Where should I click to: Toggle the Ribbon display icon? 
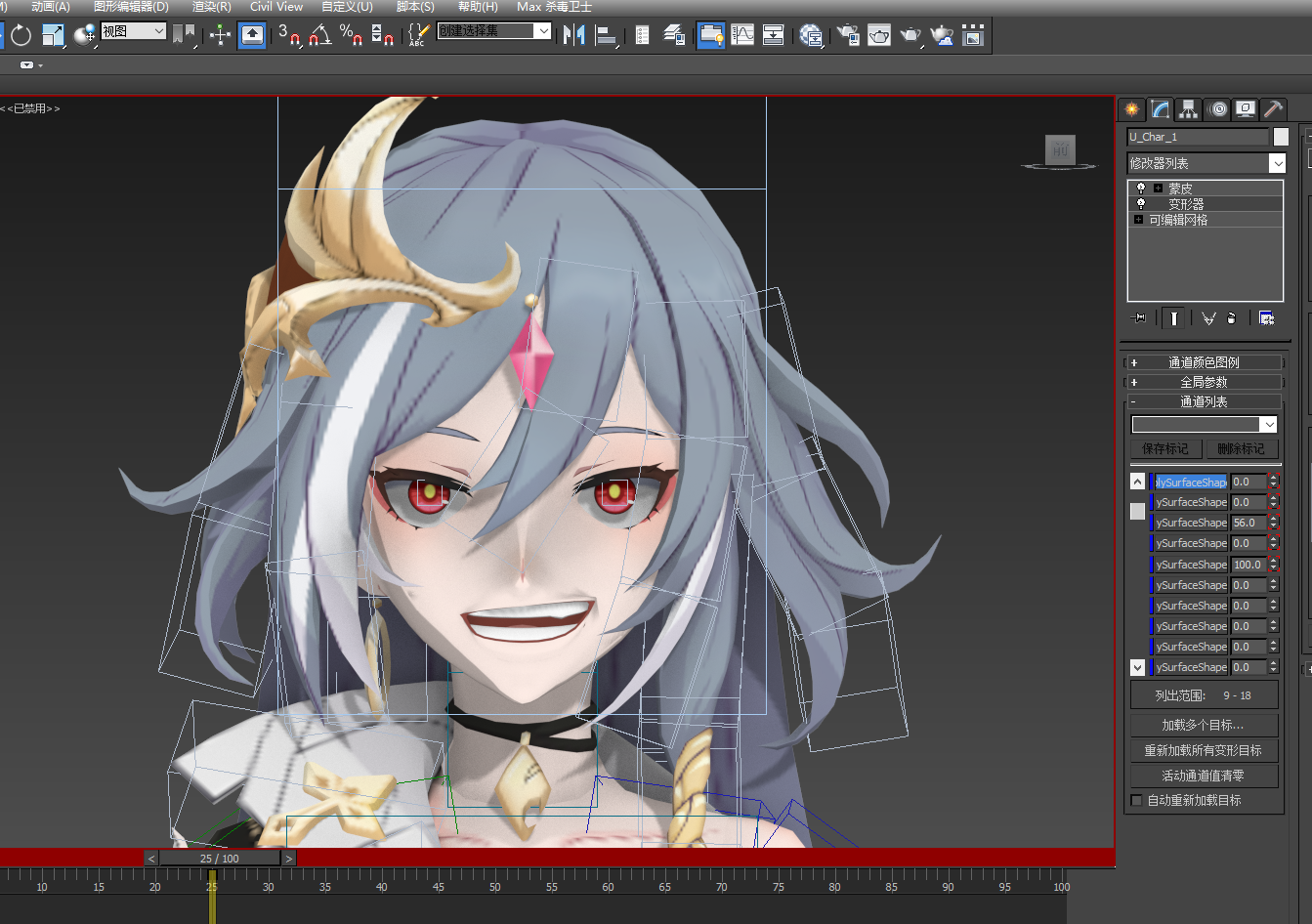click(711, 36)
